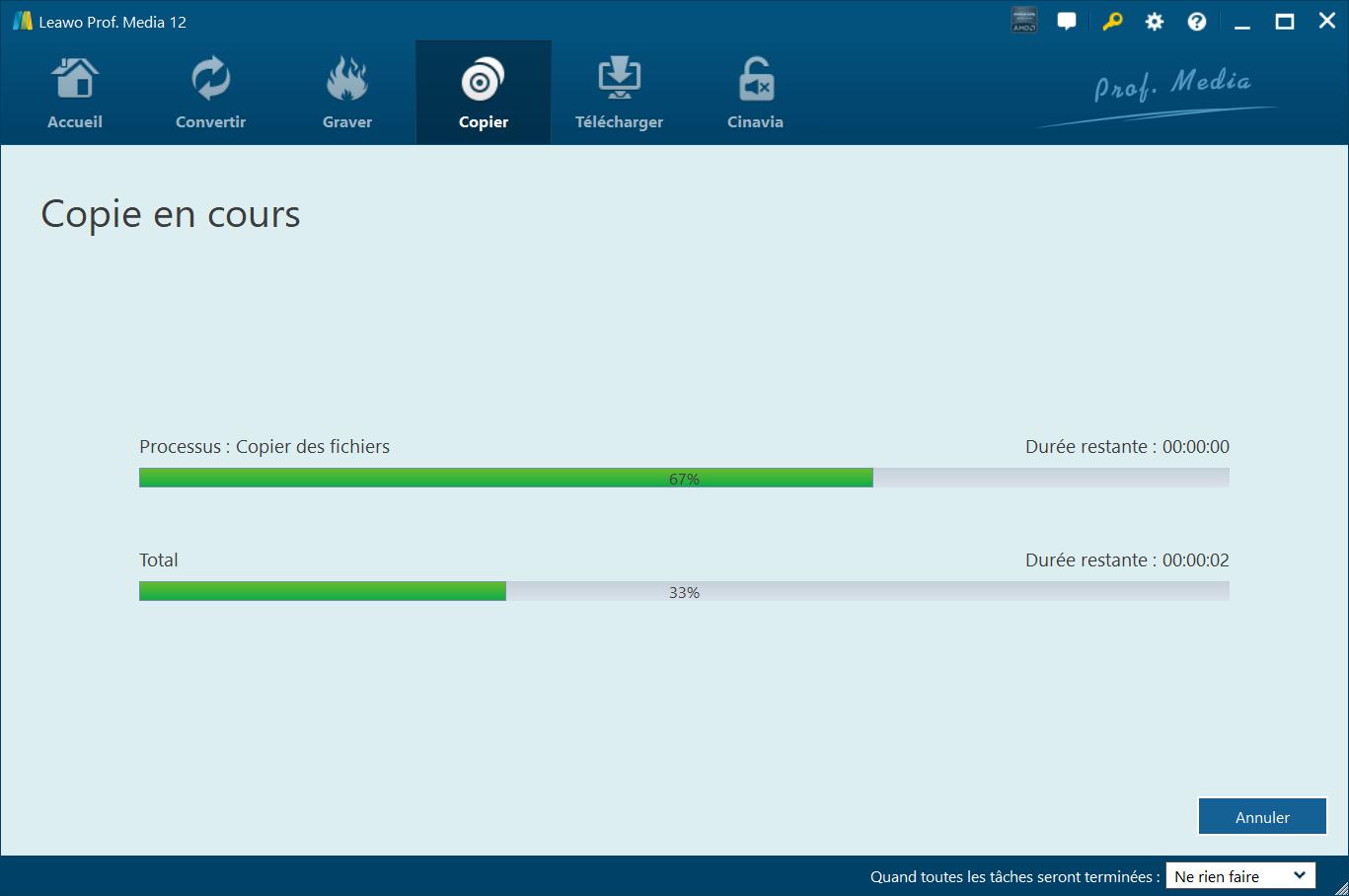
Task: Open help with the question mark icon
Action: point(1197,22)
